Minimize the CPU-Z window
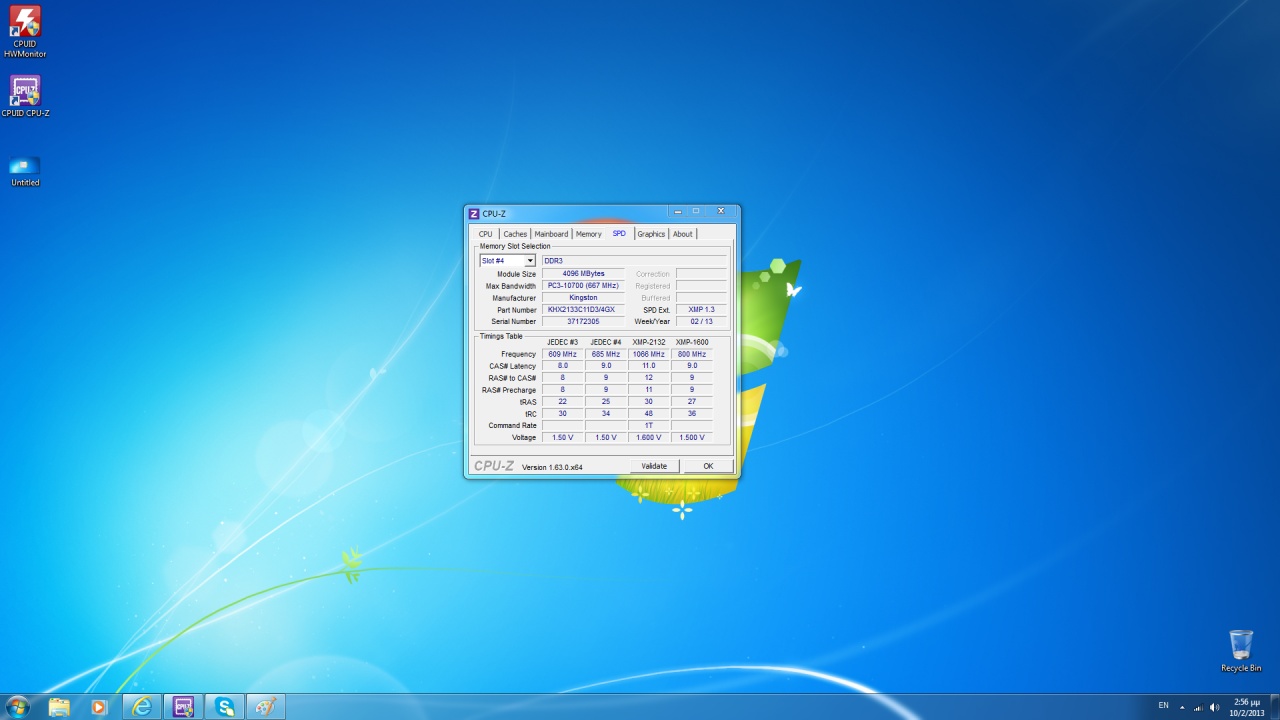Viewport: 1280px width, 720px height. point(678,211)
